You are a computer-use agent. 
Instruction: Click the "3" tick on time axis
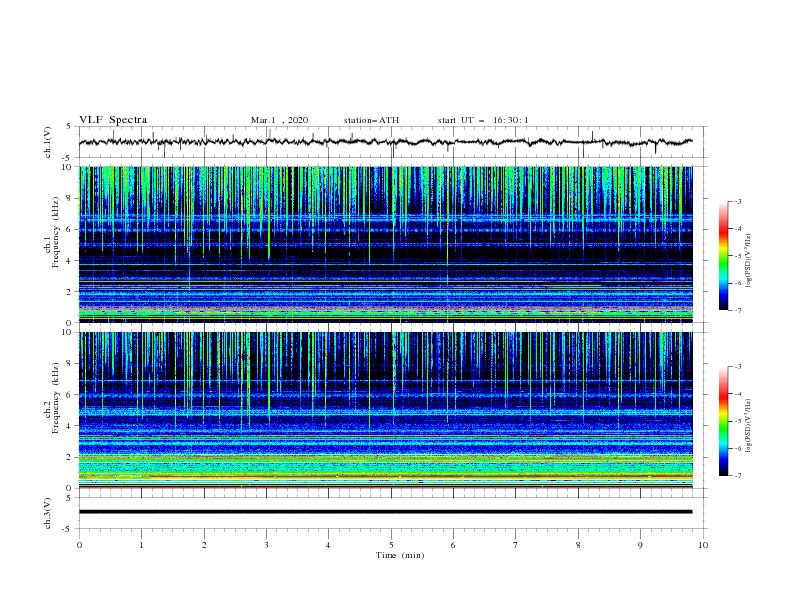(x=266, y=545)
